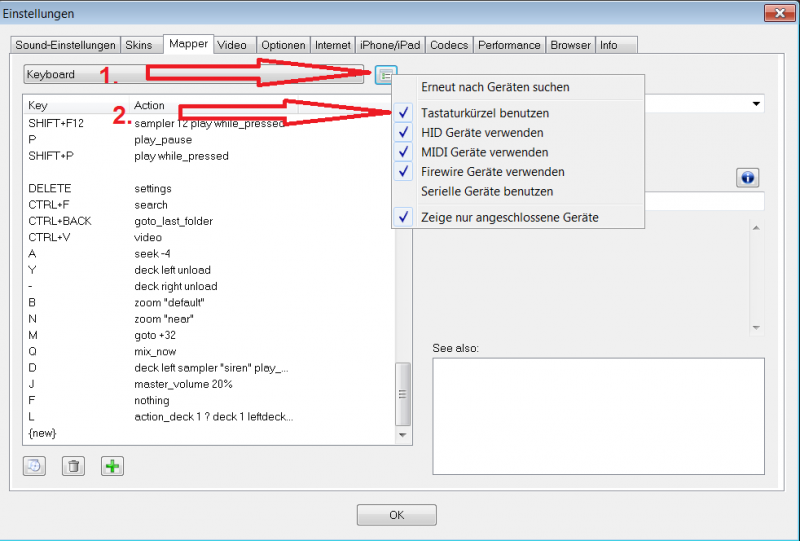The height and width of the screenshot is (541, 800).
Task: Open the dropdown arrow right of menu
Action: pos(756,104)
